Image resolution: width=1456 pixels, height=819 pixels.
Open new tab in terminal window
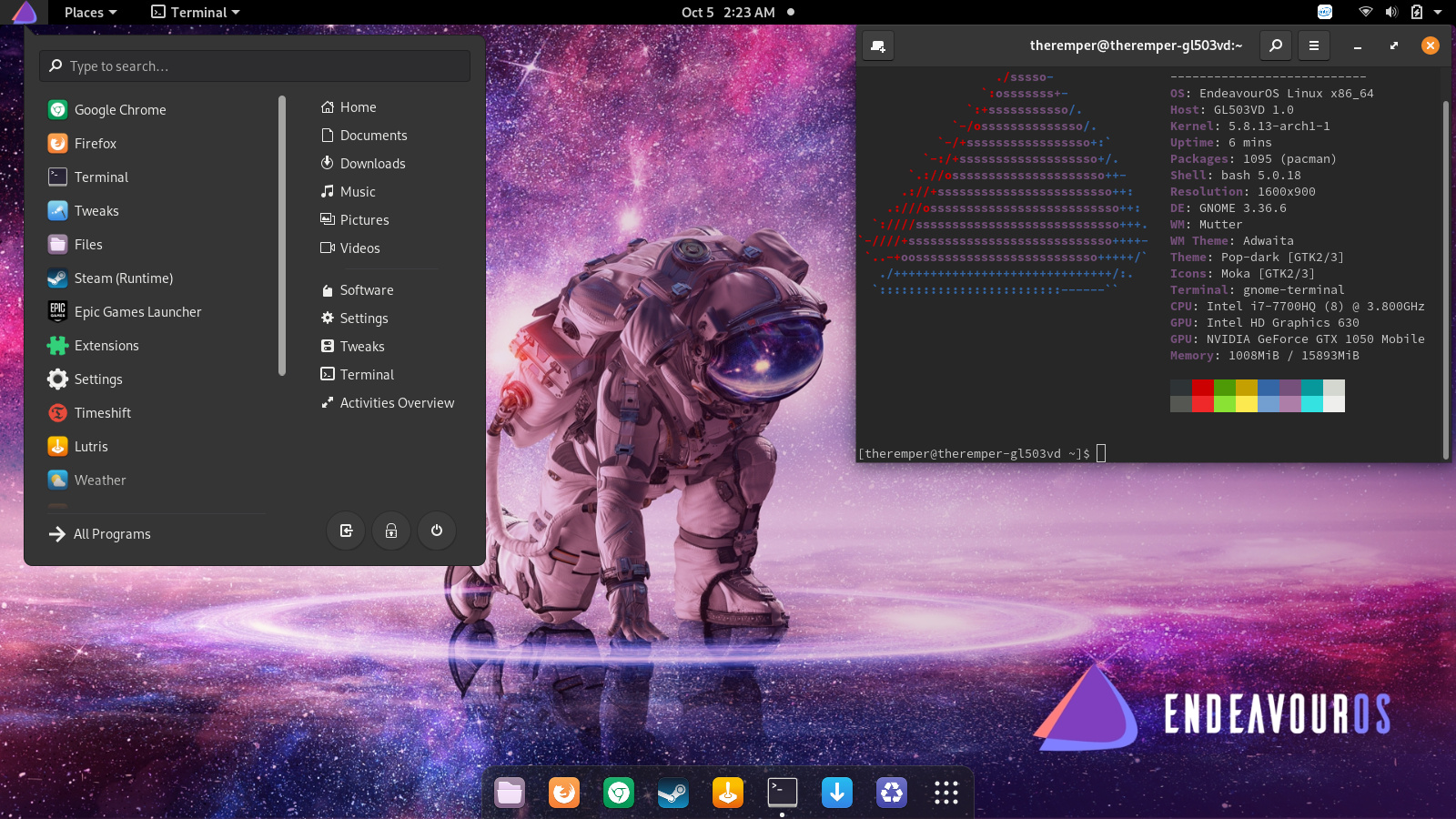click(x=878, y=45)
